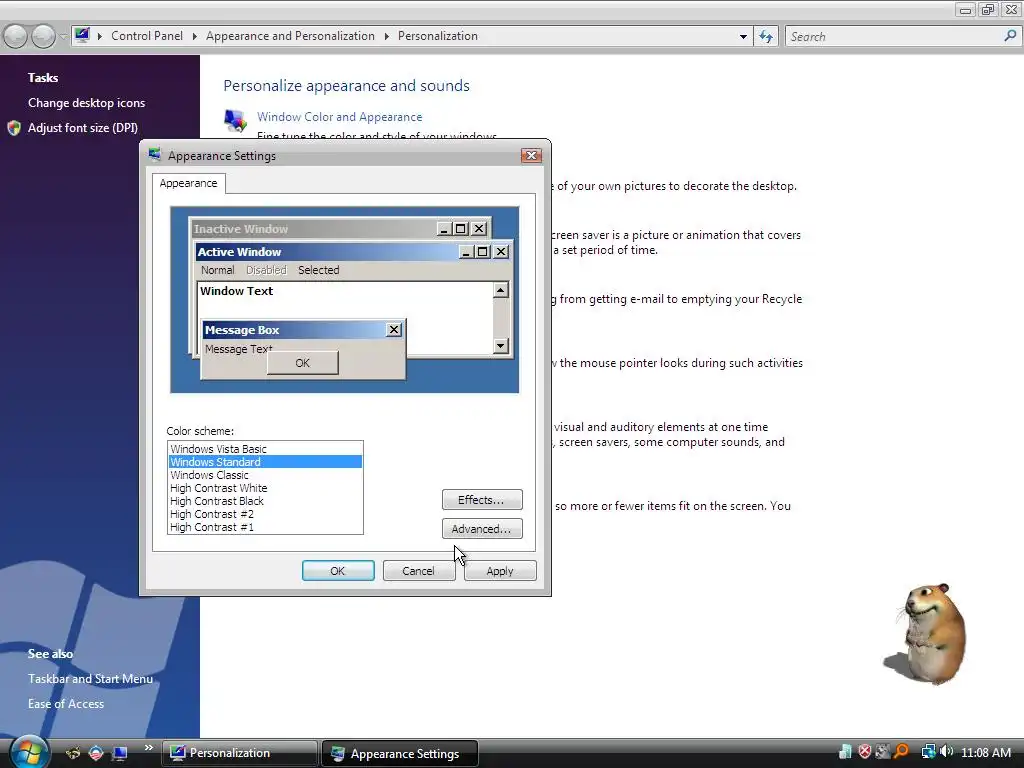Confirm dialog with OK button
Image resolution: width=1024 pixels, height=768 pixels.
(338, 571)
